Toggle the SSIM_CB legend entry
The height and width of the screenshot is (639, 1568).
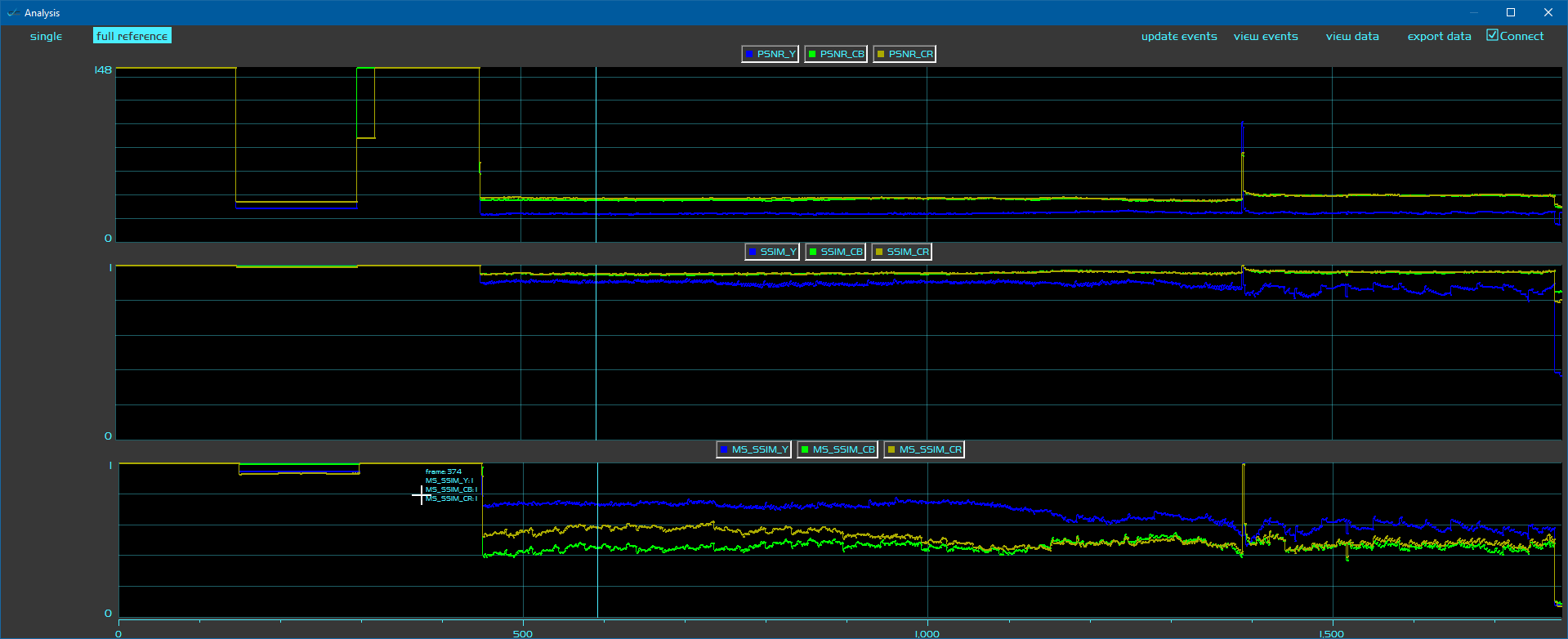[835, 252]
